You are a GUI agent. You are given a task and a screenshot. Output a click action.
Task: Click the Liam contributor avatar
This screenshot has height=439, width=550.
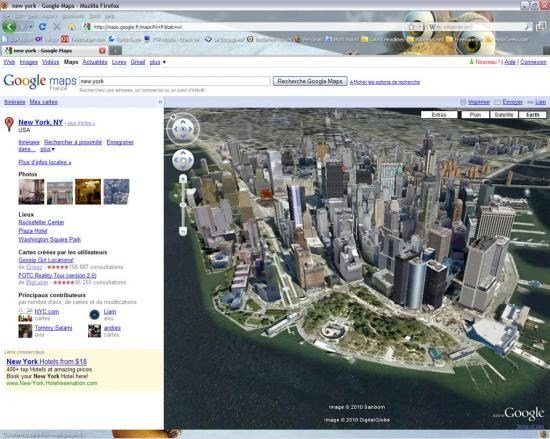pyautogui.click(x=94, y=315)
